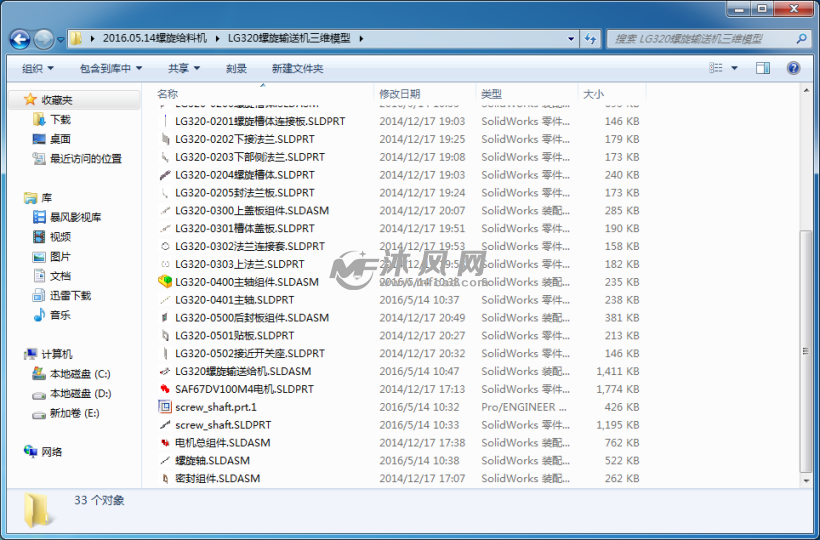Click the Pro/ENGINEER icon of screw_shaft.prt.1
The image size is (820, 540).
[x=165, y=407]
